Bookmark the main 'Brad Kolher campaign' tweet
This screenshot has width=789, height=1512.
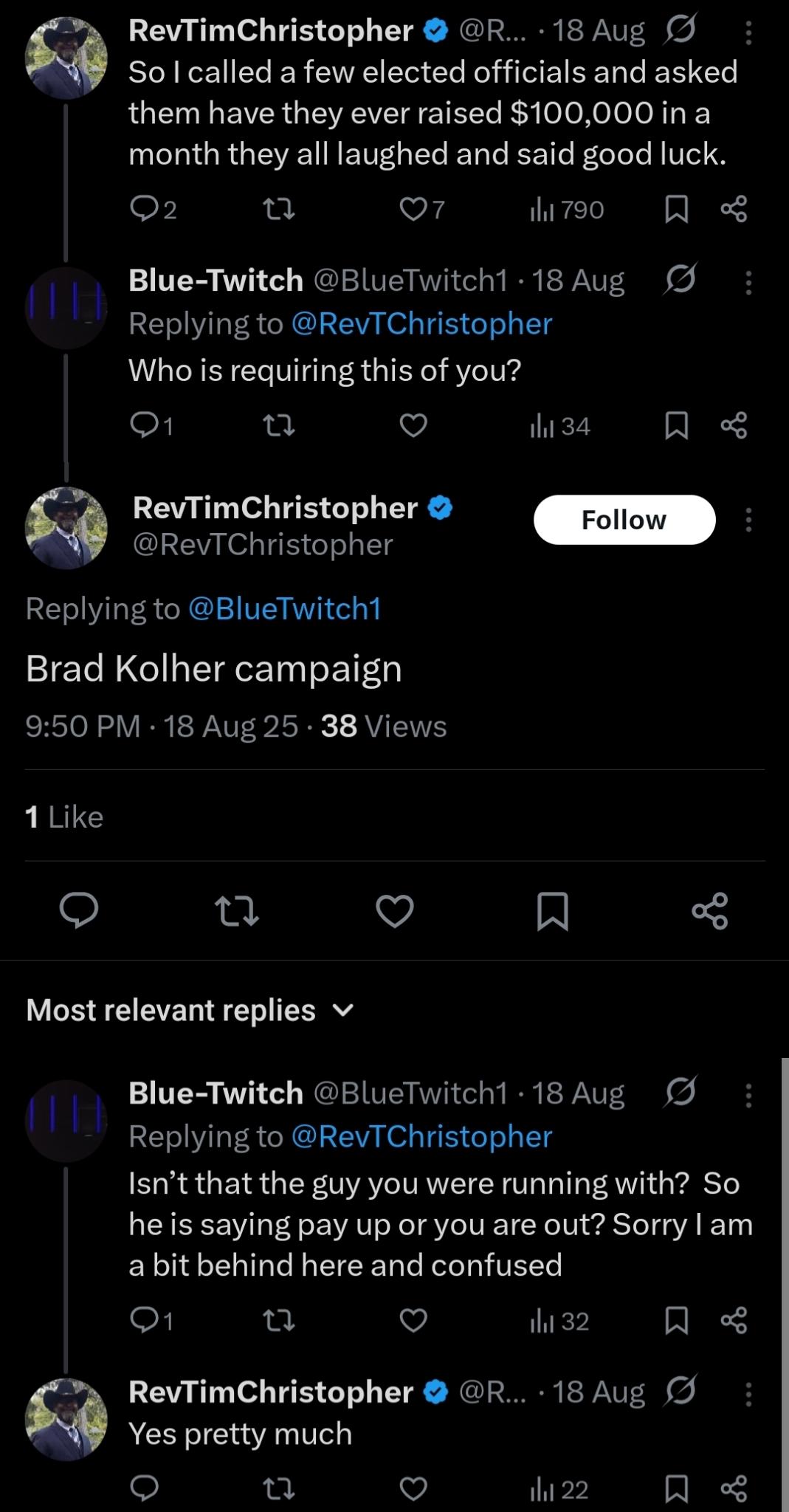pos(552,911)
